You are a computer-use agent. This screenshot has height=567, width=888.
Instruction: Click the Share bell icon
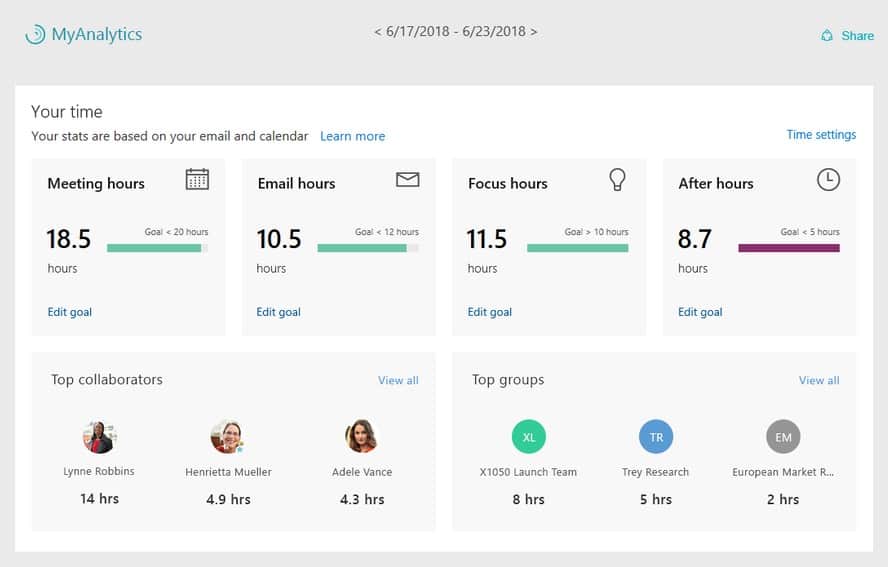pos(827,35)
